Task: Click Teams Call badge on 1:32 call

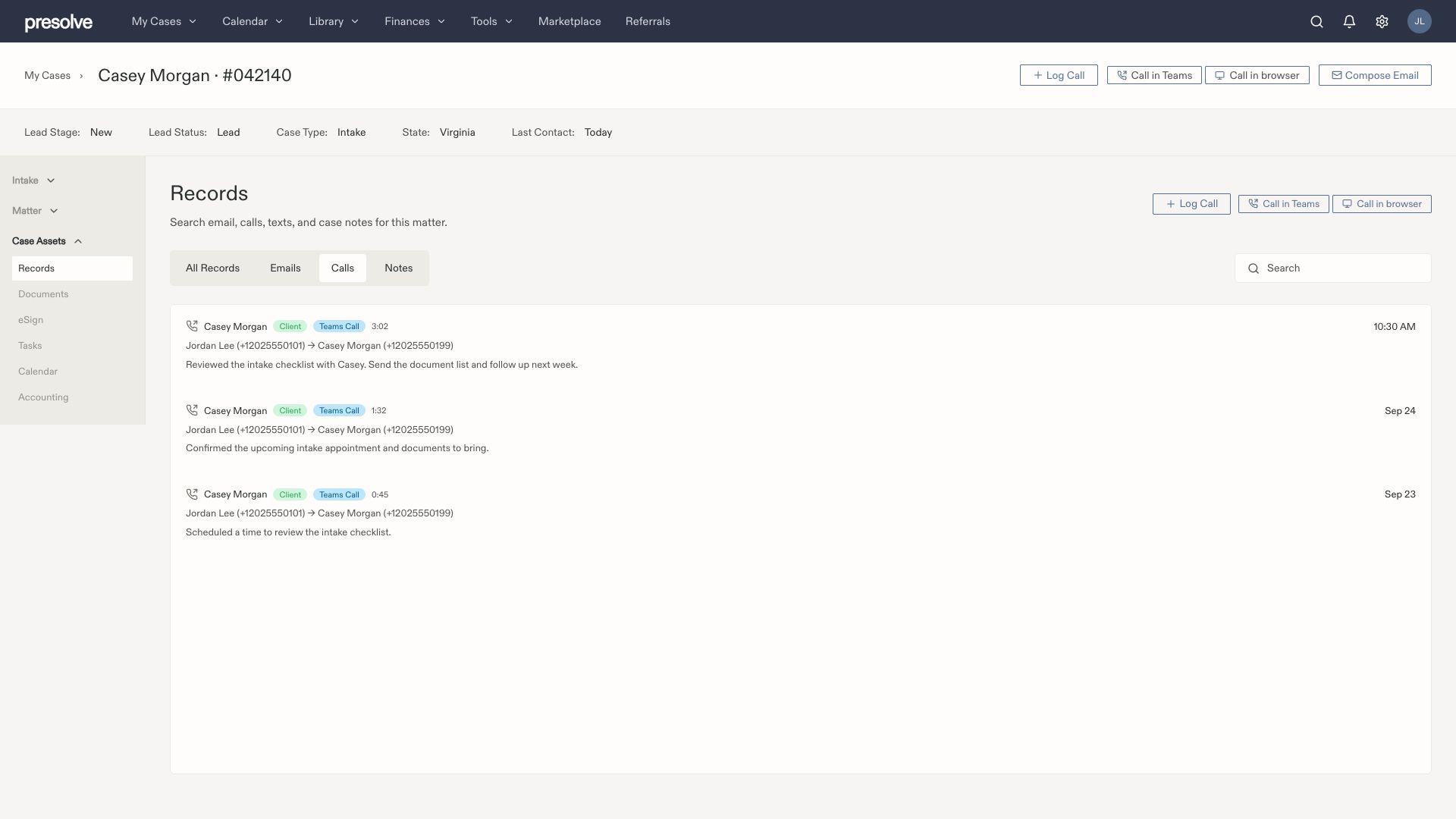Action: [x=339, y=410]
